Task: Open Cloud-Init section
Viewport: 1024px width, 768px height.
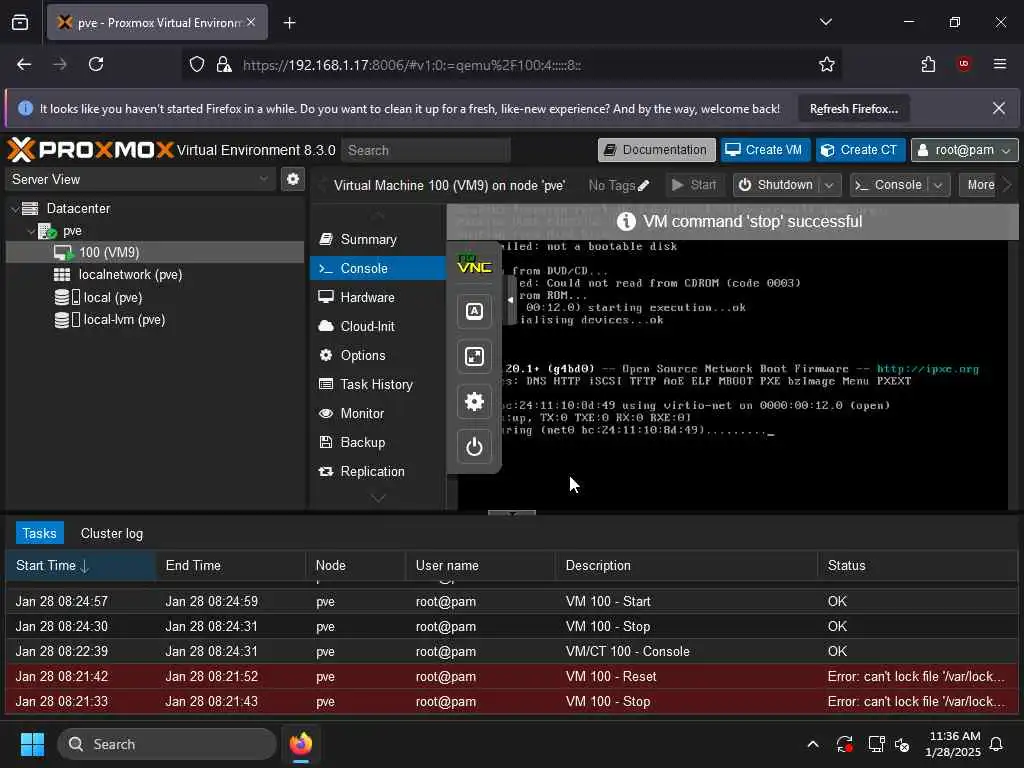Action: click(x=377, y=327)
